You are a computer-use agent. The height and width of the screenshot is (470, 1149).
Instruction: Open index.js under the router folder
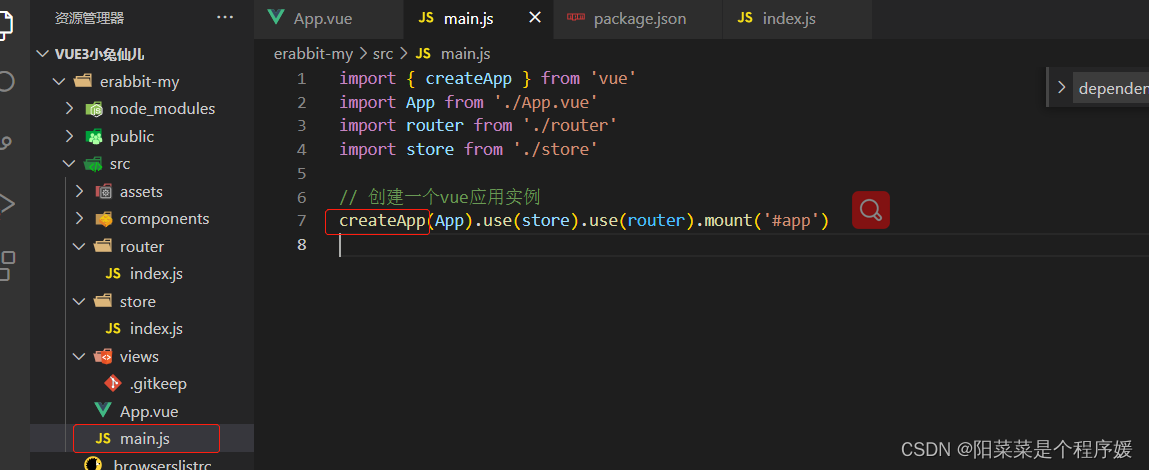[x=156, y=273]
